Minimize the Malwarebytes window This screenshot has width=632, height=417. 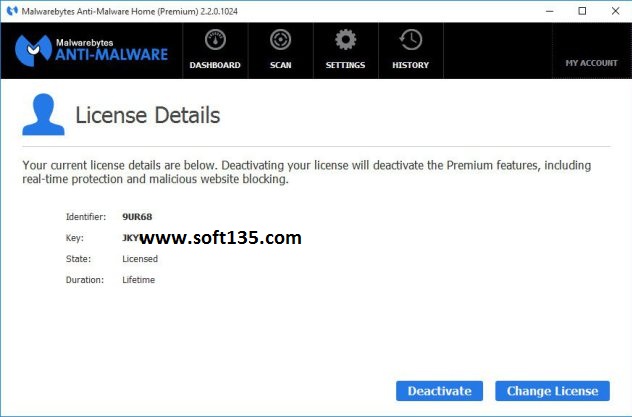(x=550, y=11)
